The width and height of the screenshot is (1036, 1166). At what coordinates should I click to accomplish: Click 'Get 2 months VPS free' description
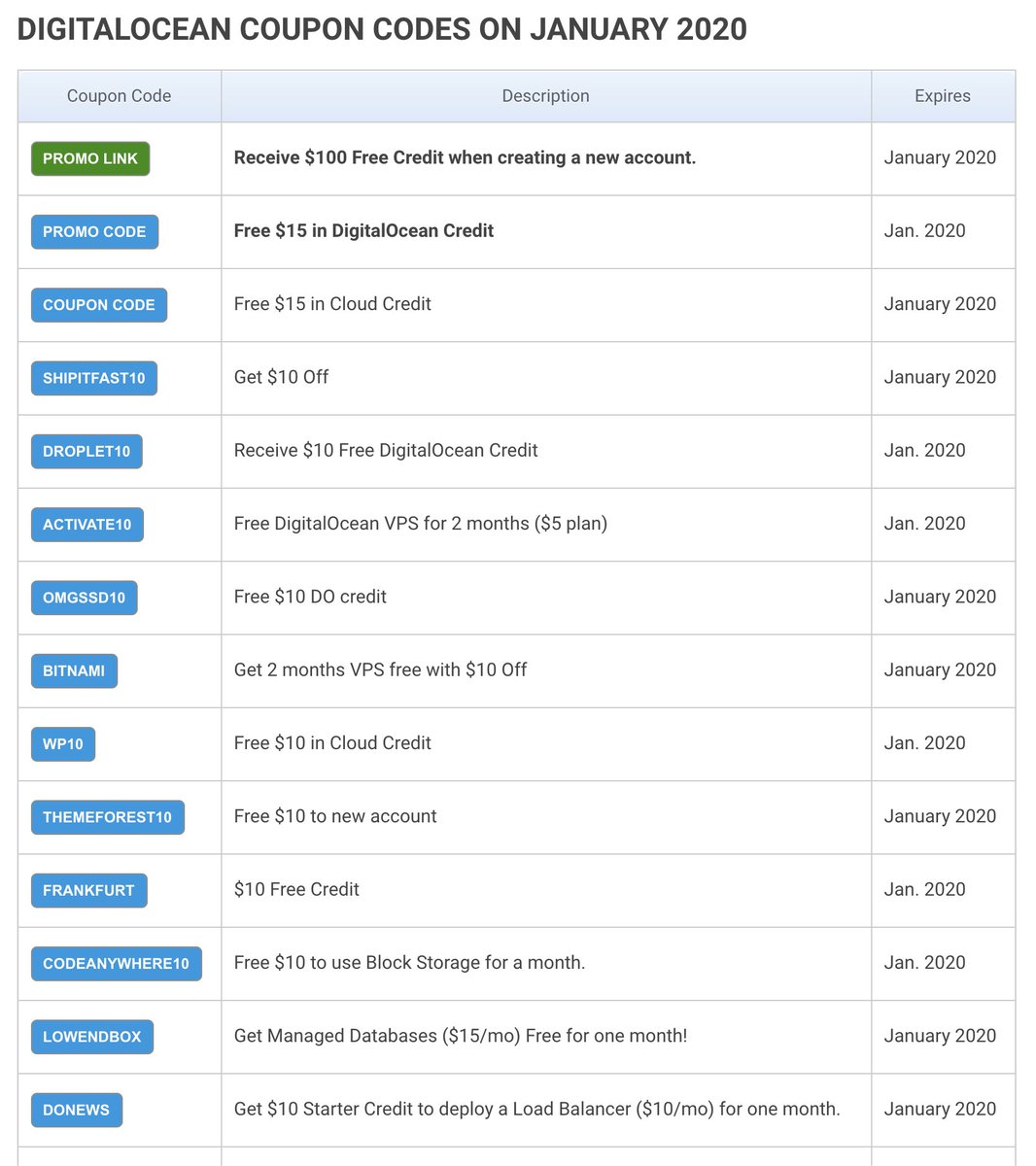(380, 669)
